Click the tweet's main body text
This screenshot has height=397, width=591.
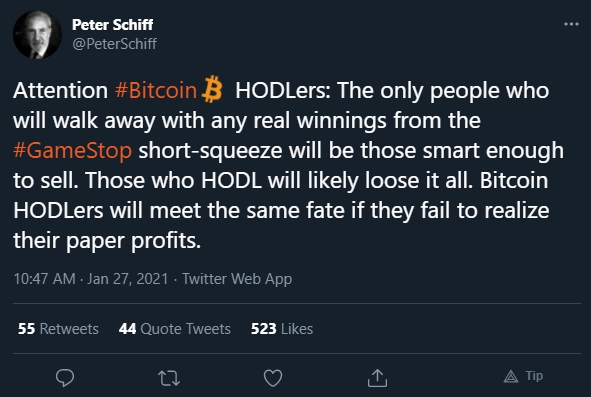pyautogui.click(x=288, y=165)
